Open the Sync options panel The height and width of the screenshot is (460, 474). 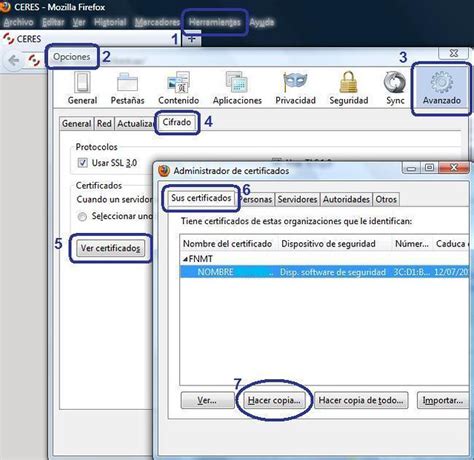pos(395,88)
